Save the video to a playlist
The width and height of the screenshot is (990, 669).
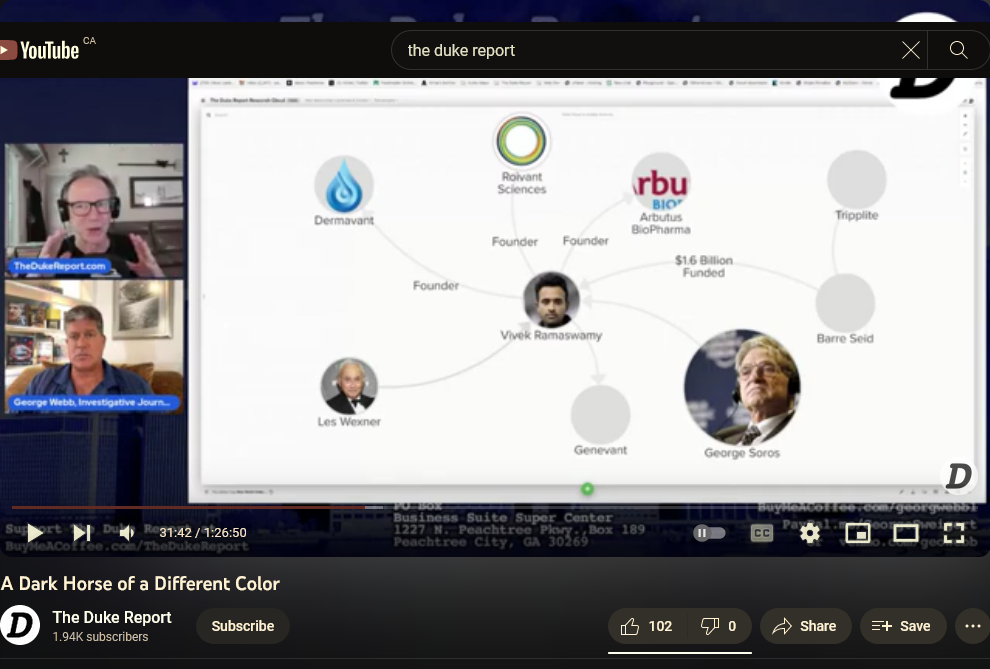(x=902, y=626)
